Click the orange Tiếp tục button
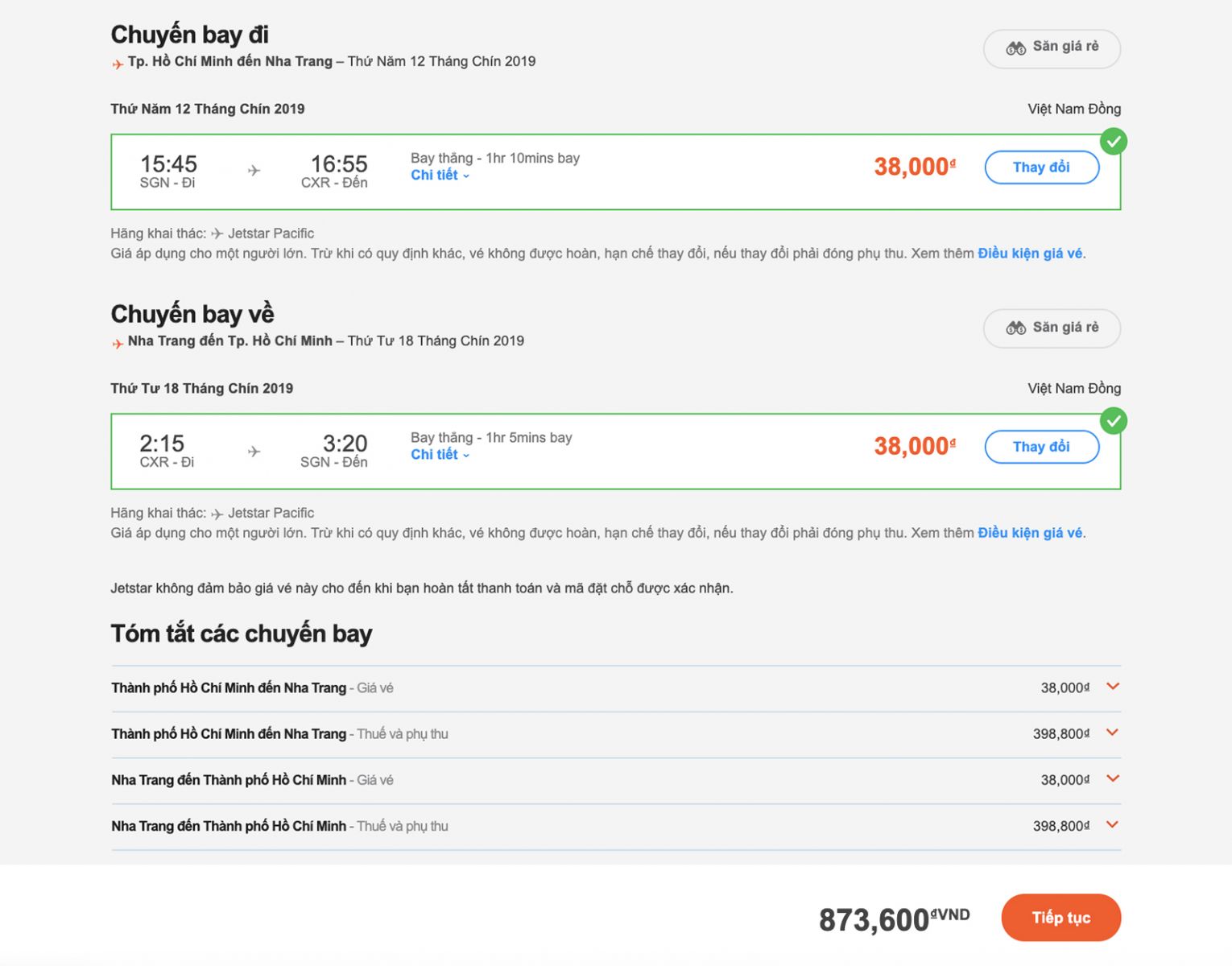 pos(1061,918)
